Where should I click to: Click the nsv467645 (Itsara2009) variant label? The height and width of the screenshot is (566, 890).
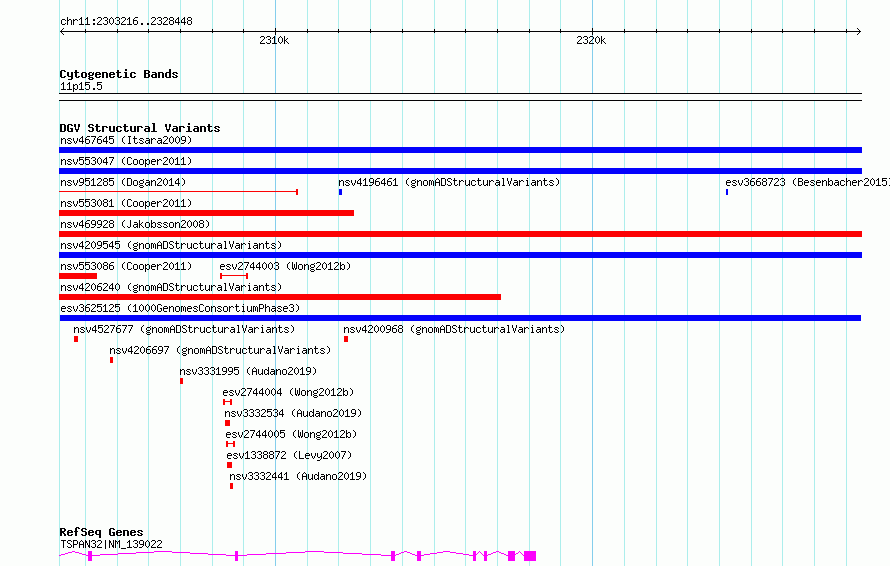point(126,140)
